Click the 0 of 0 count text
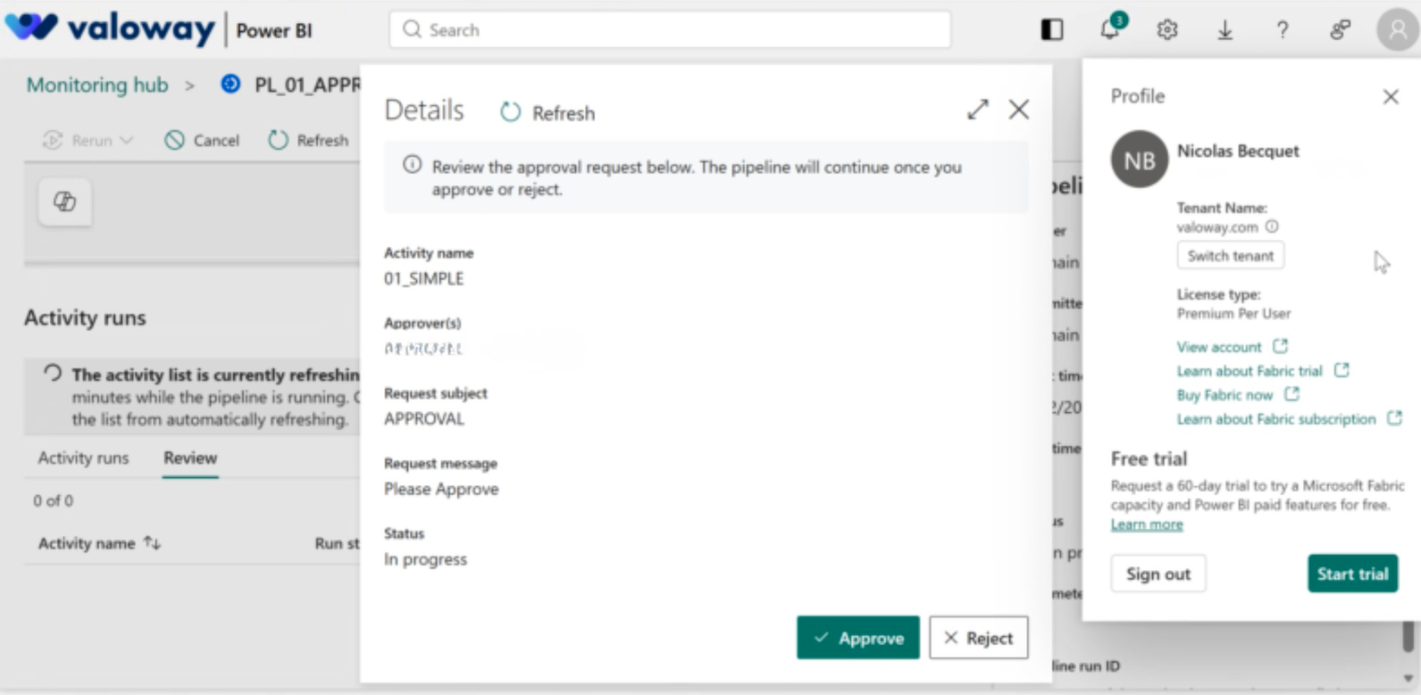This screenshot has width=1421, height=695. (x=53, y=500)
